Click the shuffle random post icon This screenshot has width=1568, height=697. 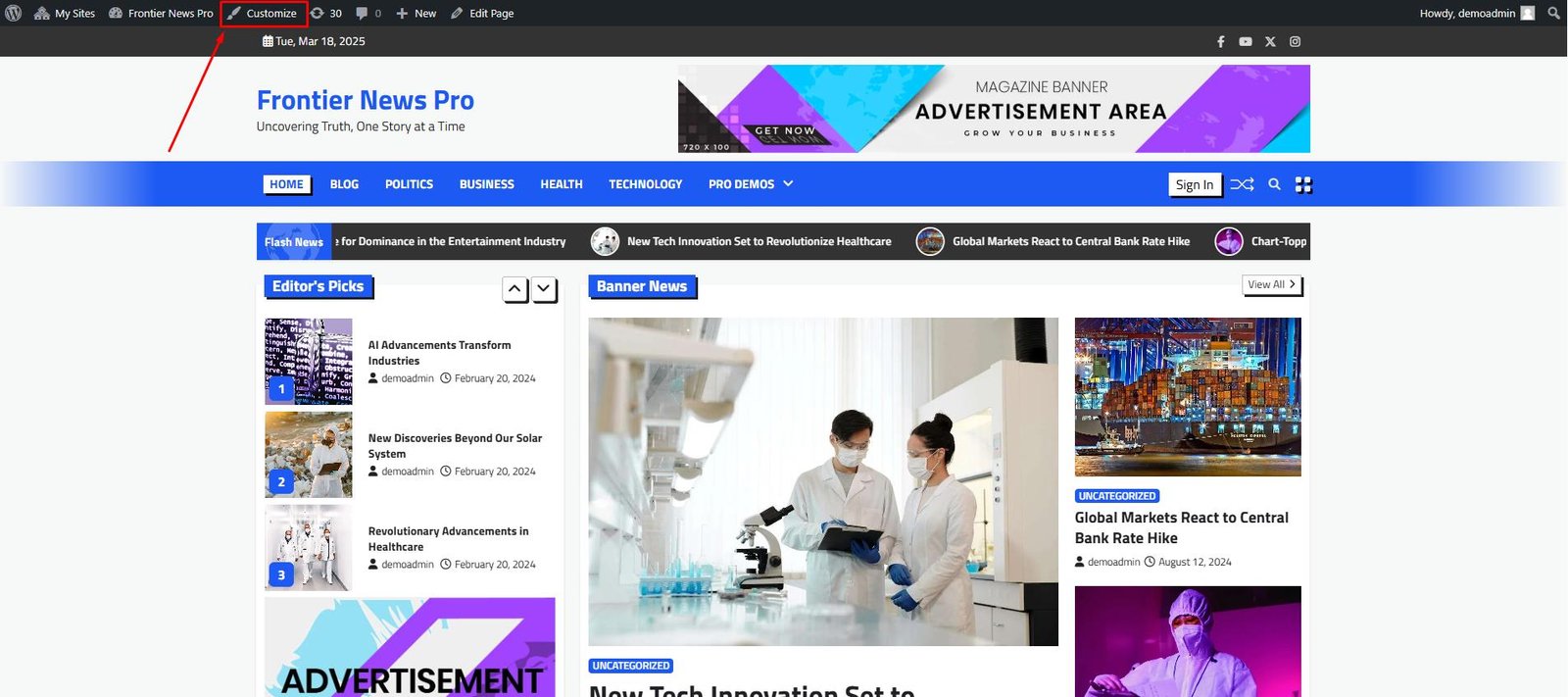click(1243, 184)
